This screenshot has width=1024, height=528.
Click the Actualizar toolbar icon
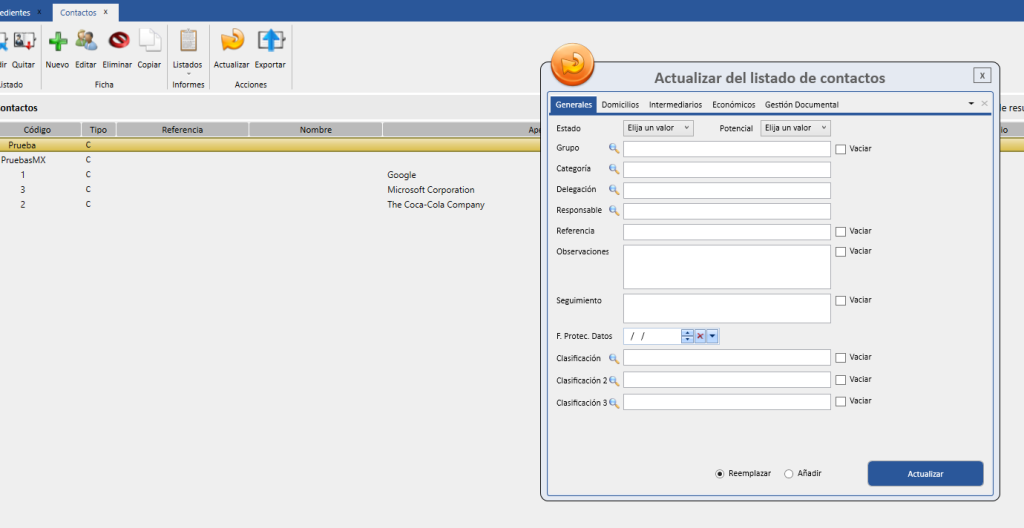point(231,41)
